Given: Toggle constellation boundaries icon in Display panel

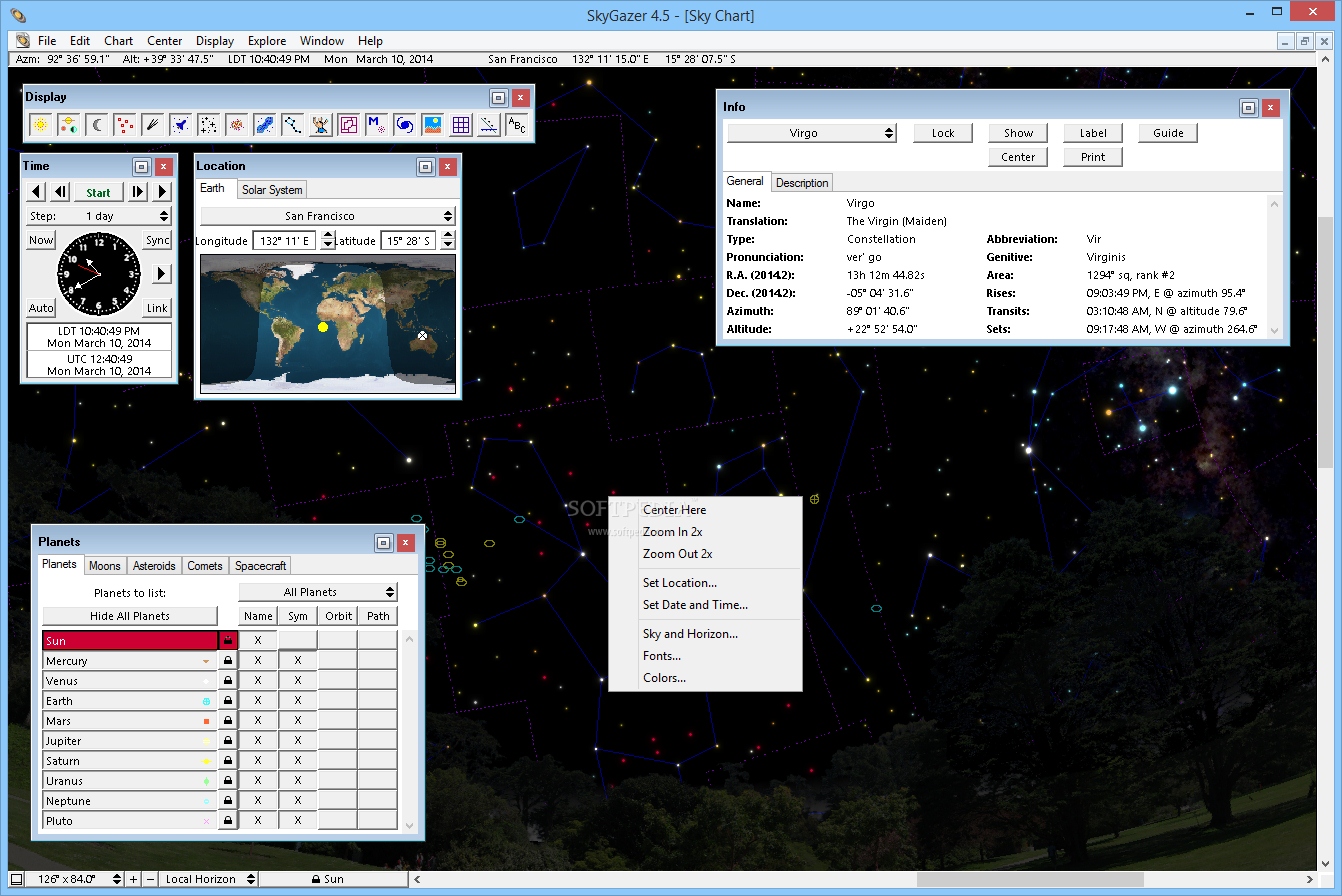Looking at the screenshot, I should click(349, 125).
